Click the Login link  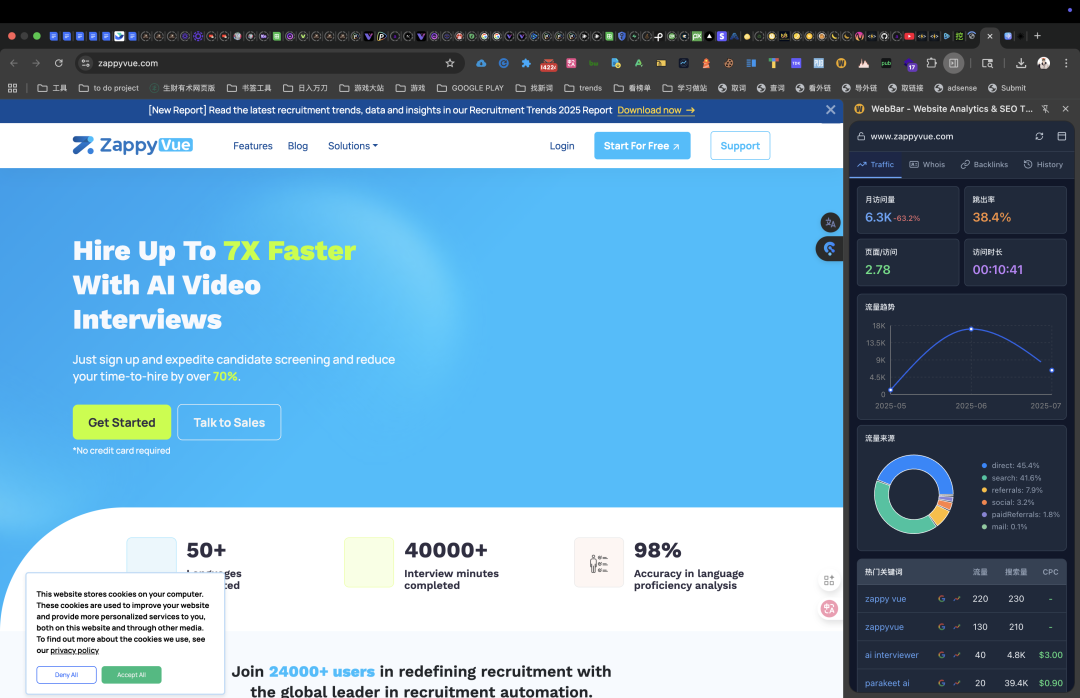click(562, 145)
